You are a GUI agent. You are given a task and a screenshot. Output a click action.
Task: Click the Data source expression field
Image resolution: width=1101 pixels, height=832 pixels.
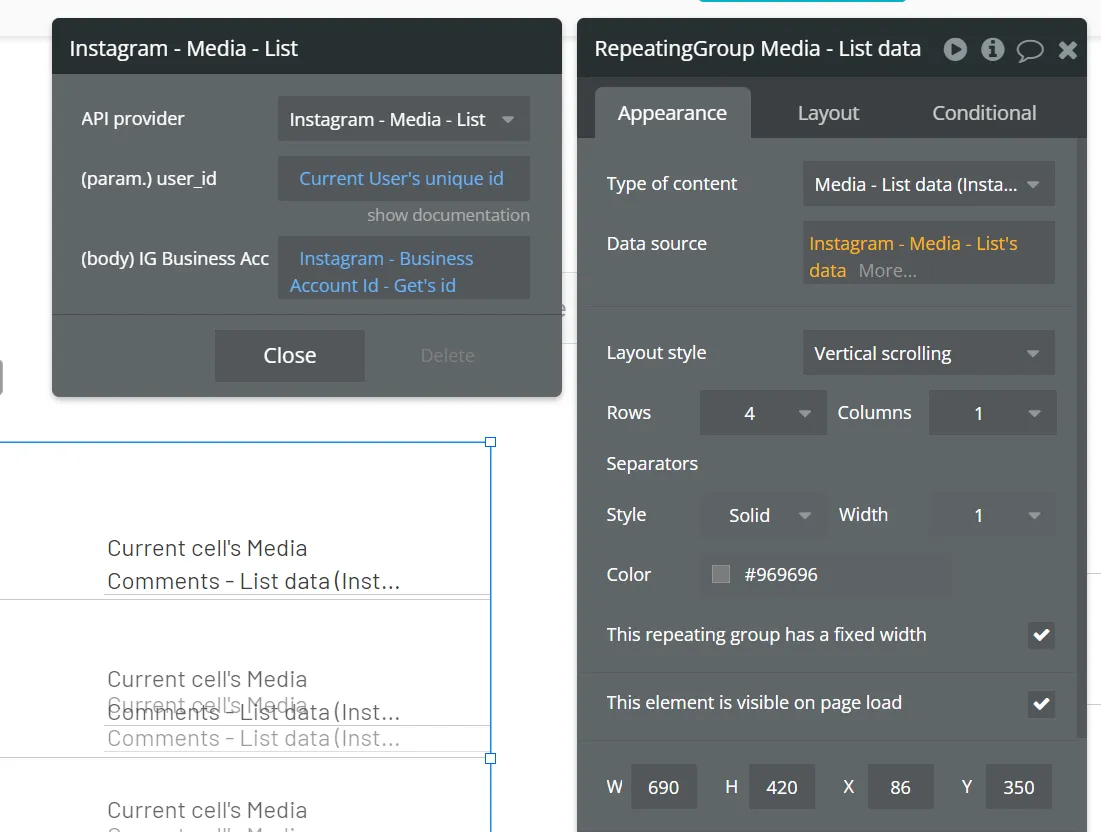click(x=928, y=253)
